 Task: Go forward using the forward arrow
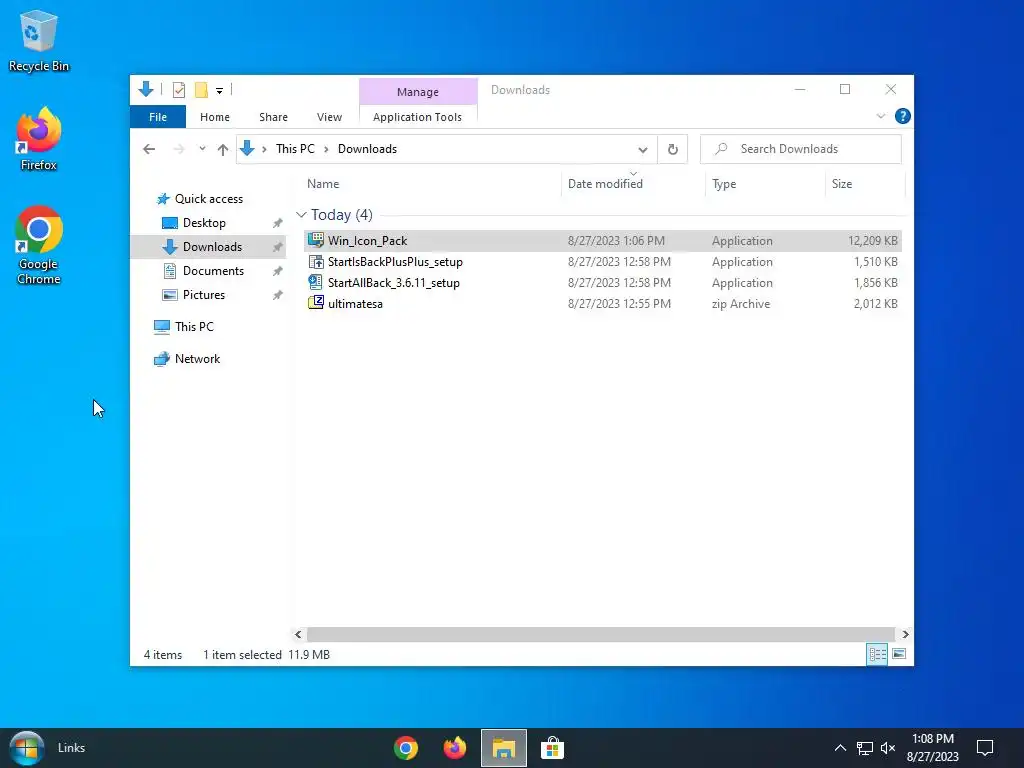coord(178,149)
